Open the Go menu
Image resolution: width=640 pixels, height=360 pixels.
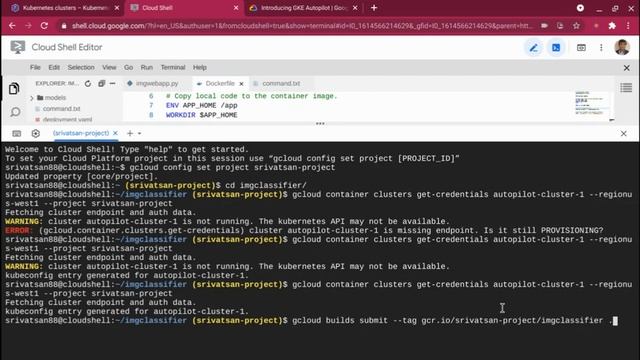tap(129, 67)
